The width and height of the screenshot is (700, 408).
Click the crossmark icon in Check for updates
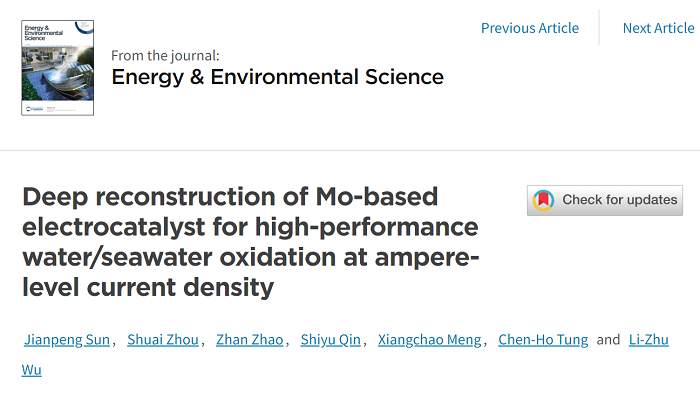click(544, 200)
